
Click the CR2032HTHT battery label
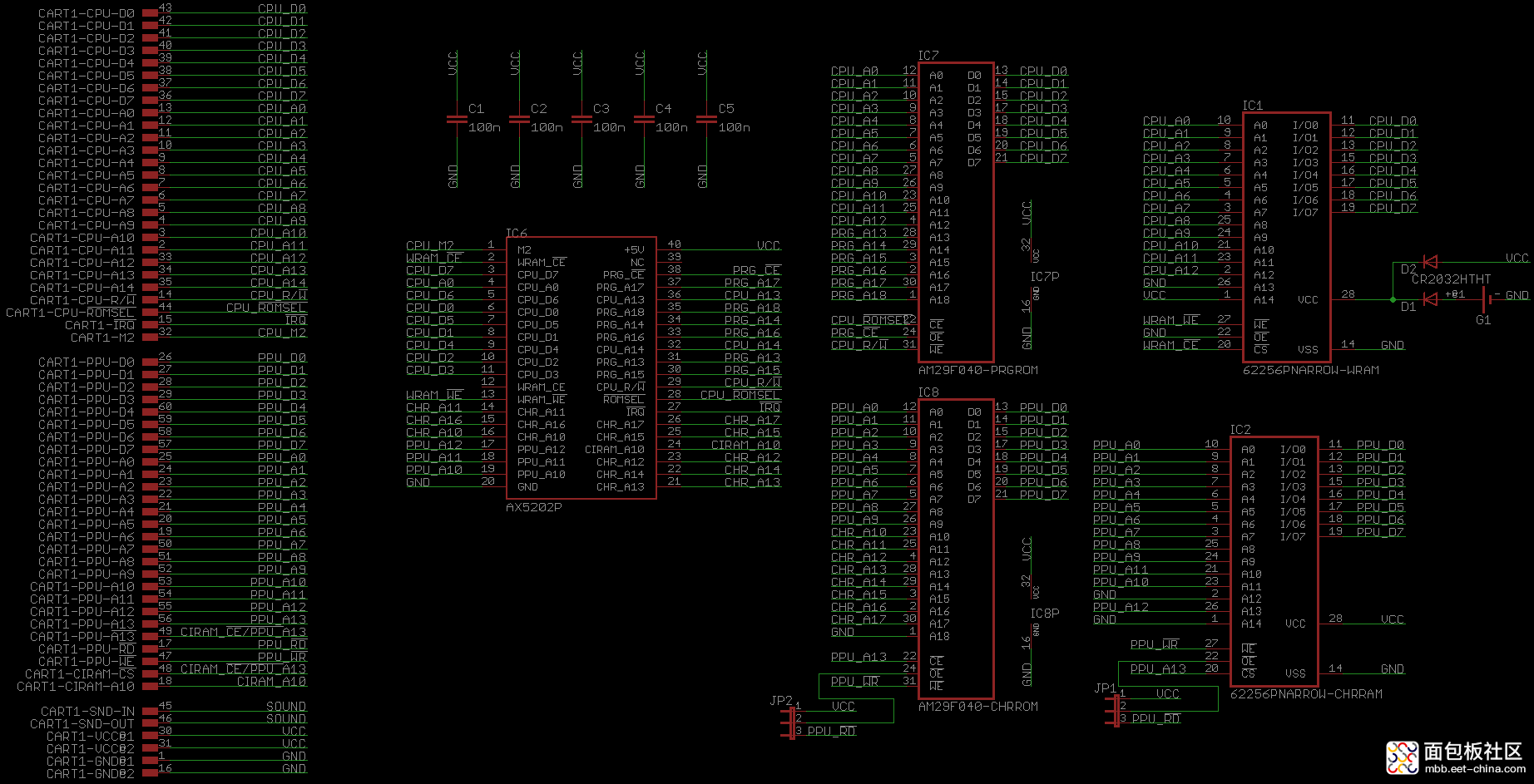click(x=1451, y=279)
